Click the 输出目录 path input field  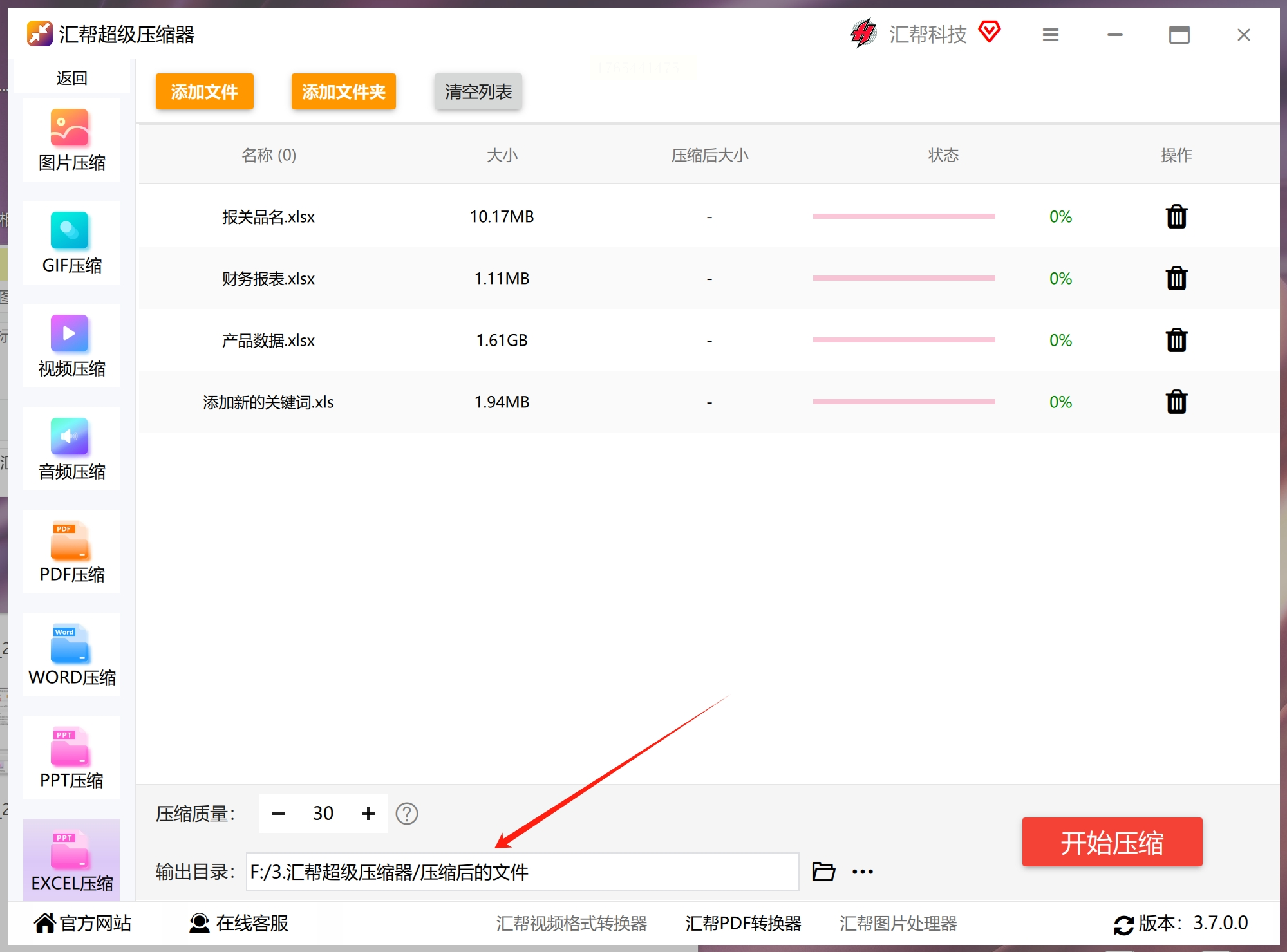pyautogui.click(x=521, y=872)
